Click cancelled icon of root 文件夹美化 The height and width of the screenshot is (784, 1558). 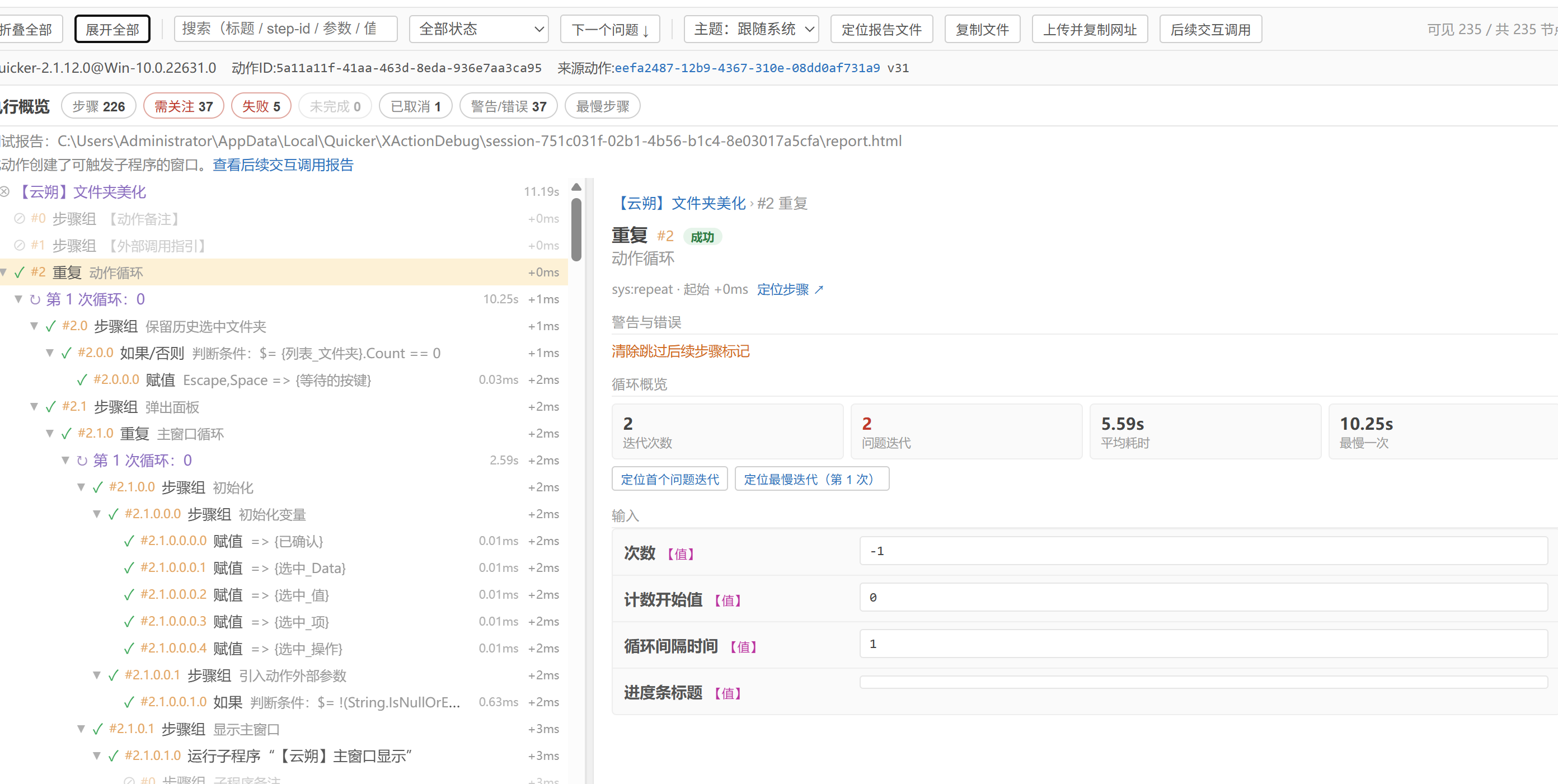coord(5,192)
